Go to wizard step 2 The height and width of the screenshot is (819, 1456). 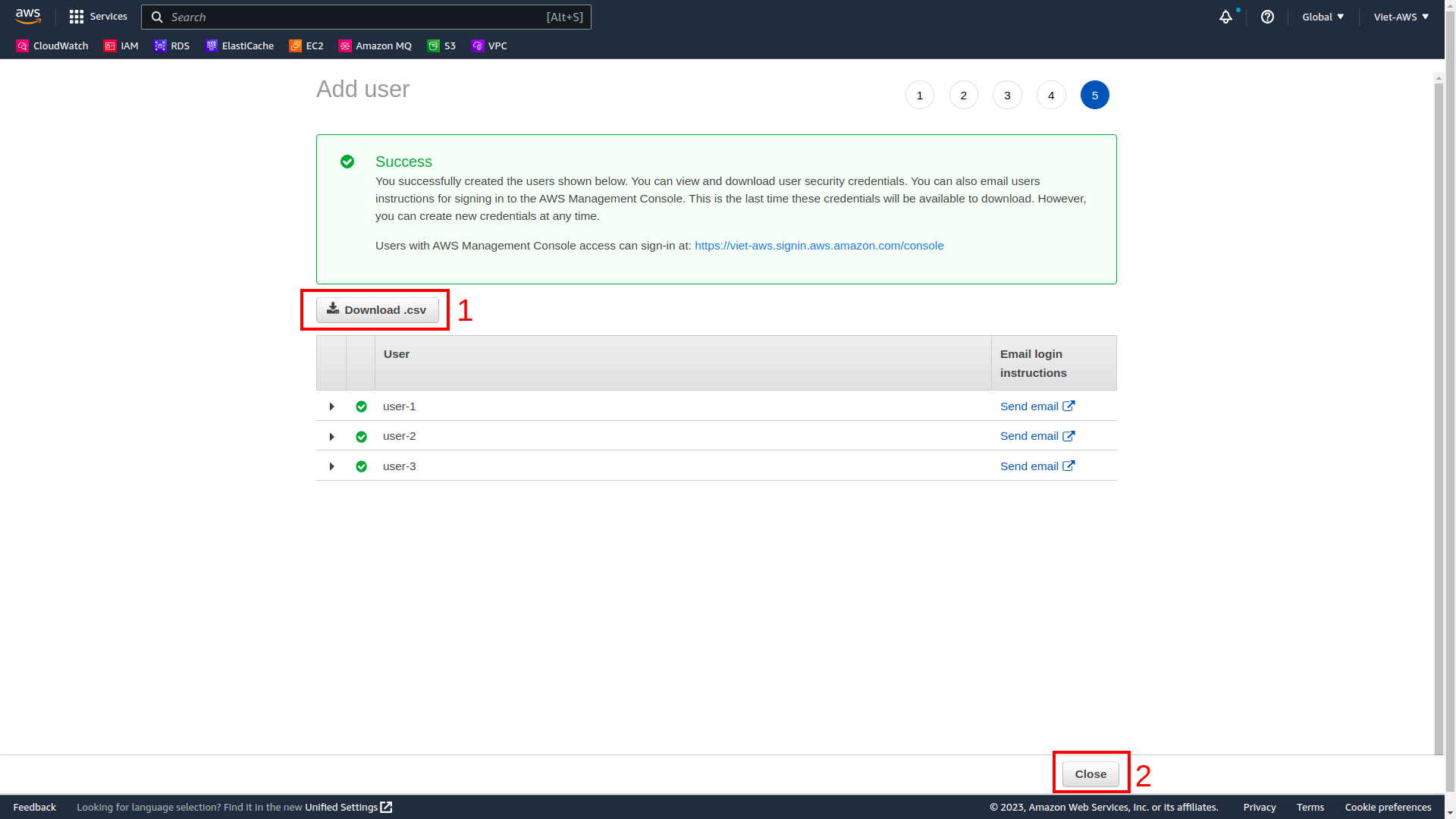tap(964, 95)
